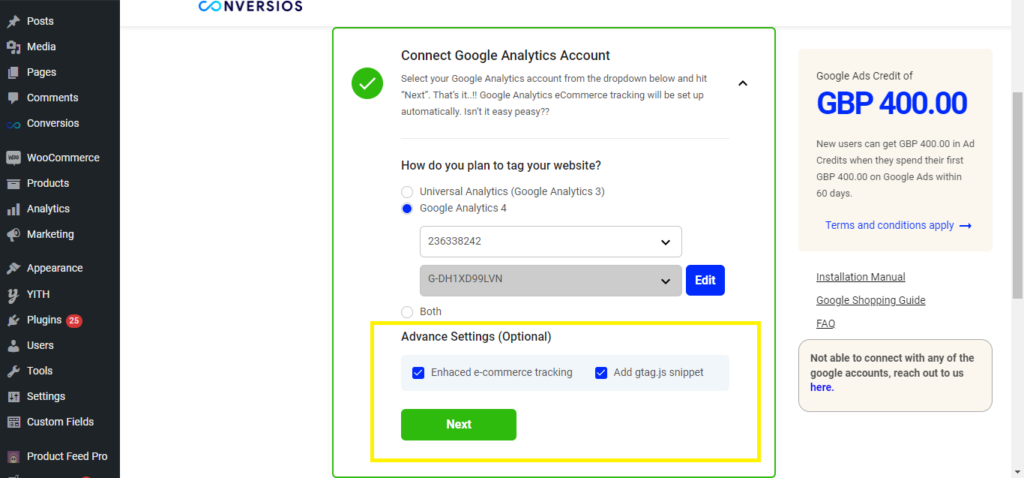This screenshot has height=478, width=1024.
Task: Click the YITH icon in sidebar
Action: 13,295
